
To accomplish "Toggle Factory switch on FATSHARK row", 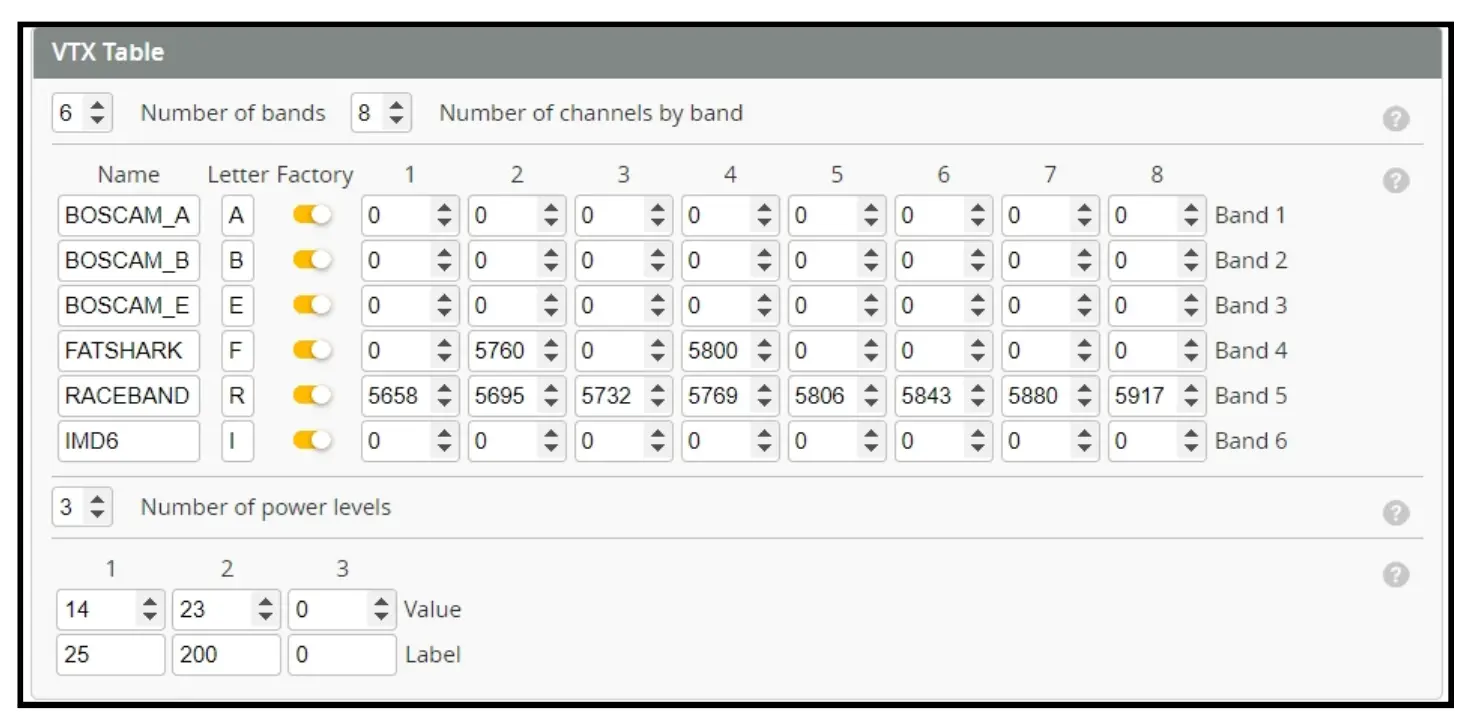I will (x=311, y=350).
